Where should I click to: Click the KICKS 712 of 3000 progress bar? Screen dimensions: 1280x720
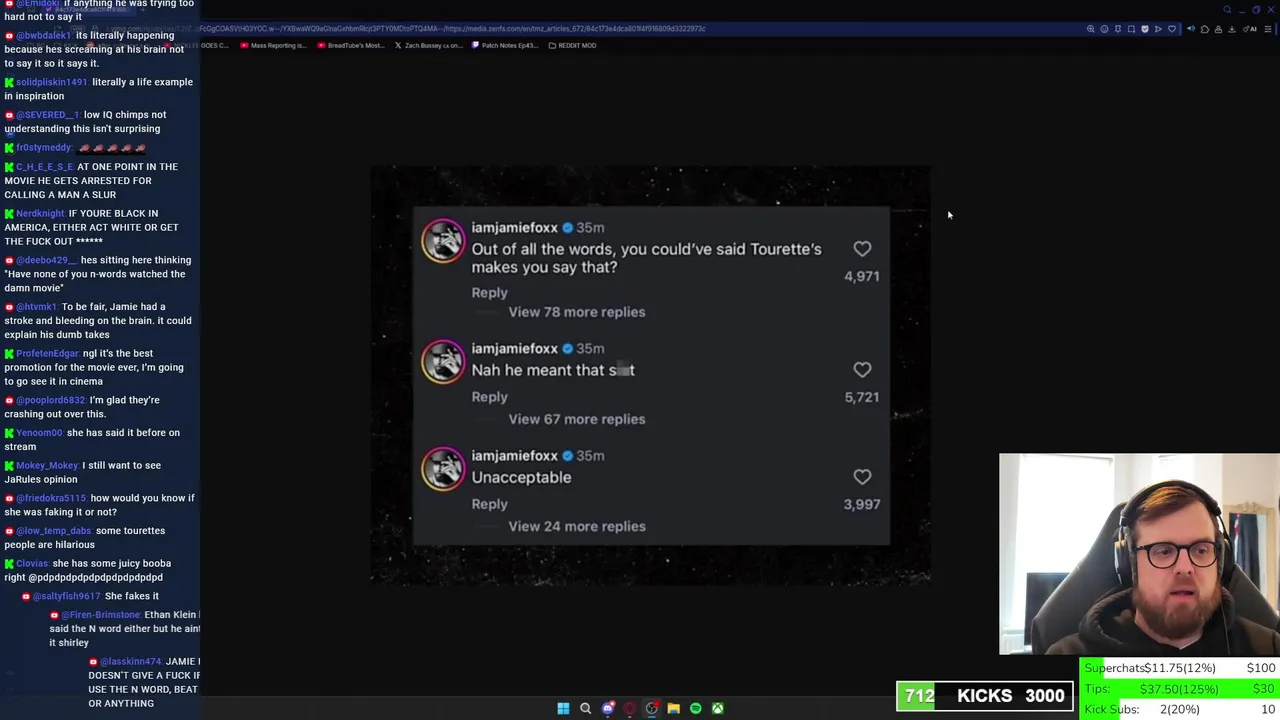(x=984, y=696)
